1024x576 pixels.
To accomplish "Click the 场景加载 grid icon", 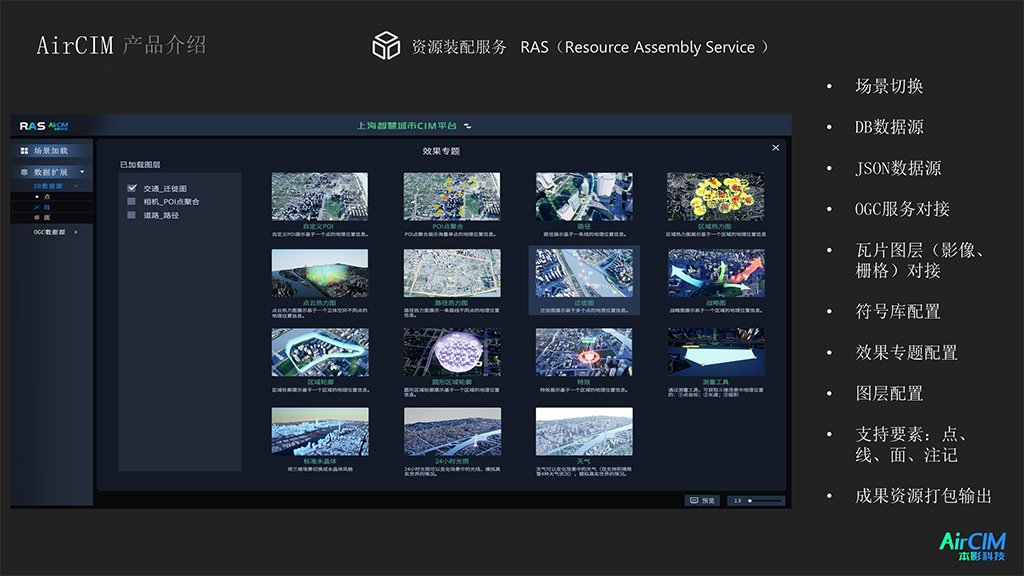I will click(24, 151).
